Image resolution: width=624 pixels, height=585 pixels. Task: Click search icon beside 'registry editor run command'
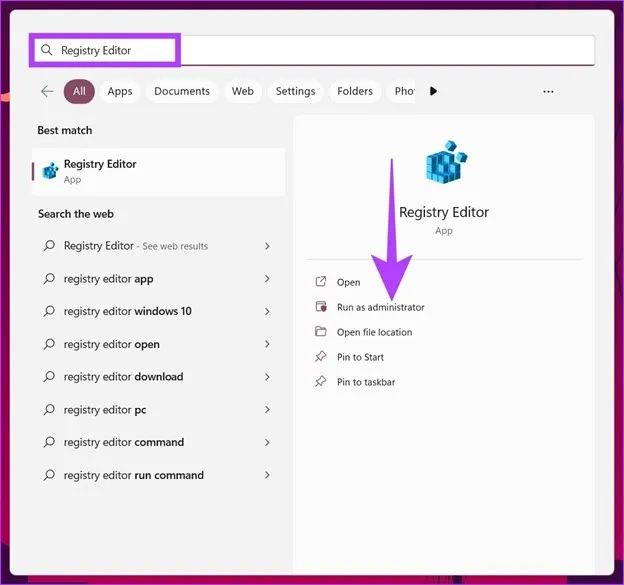(49, 475)
